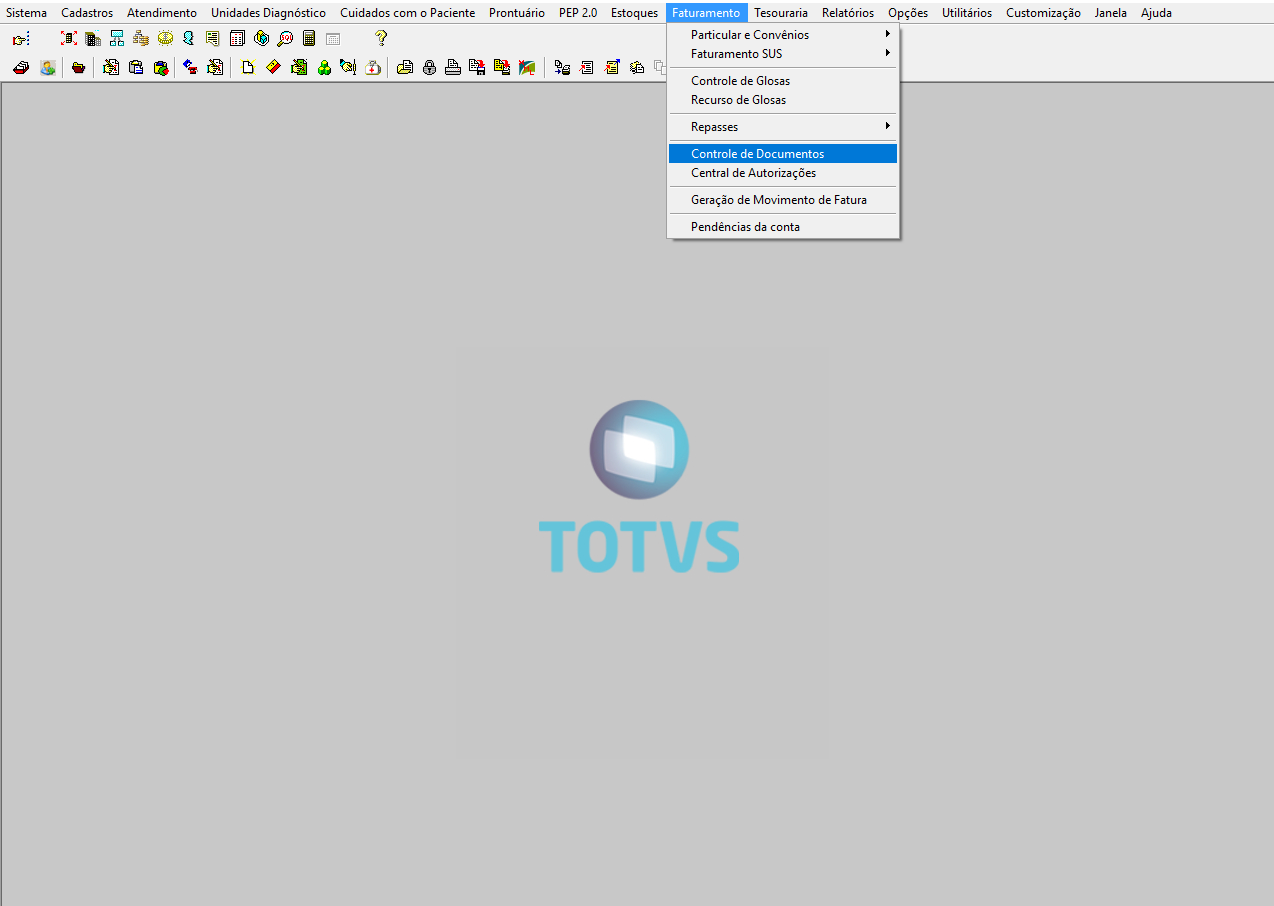Click the new blank document icon
Viewport: 1274px width, 906px height.
coord(247,68)
